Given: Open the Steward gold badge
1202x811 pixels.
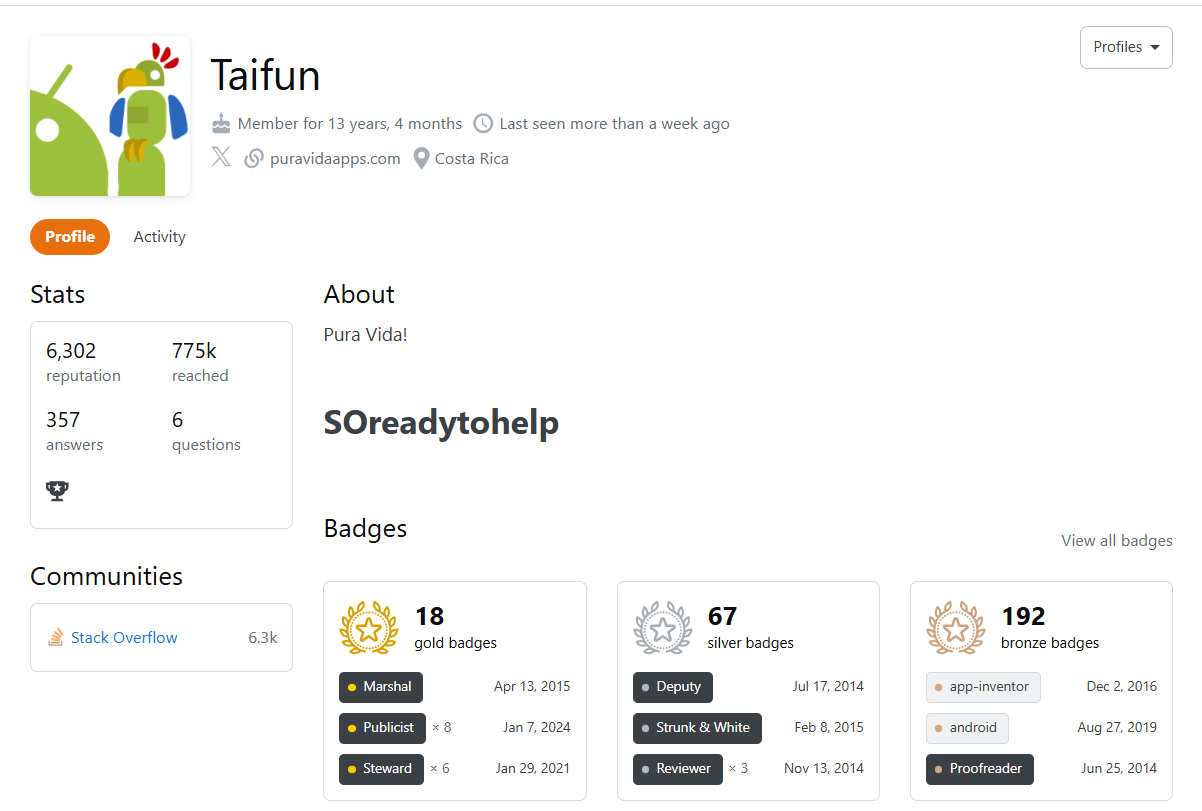Looking at the screenshot, I should [381, 769].
